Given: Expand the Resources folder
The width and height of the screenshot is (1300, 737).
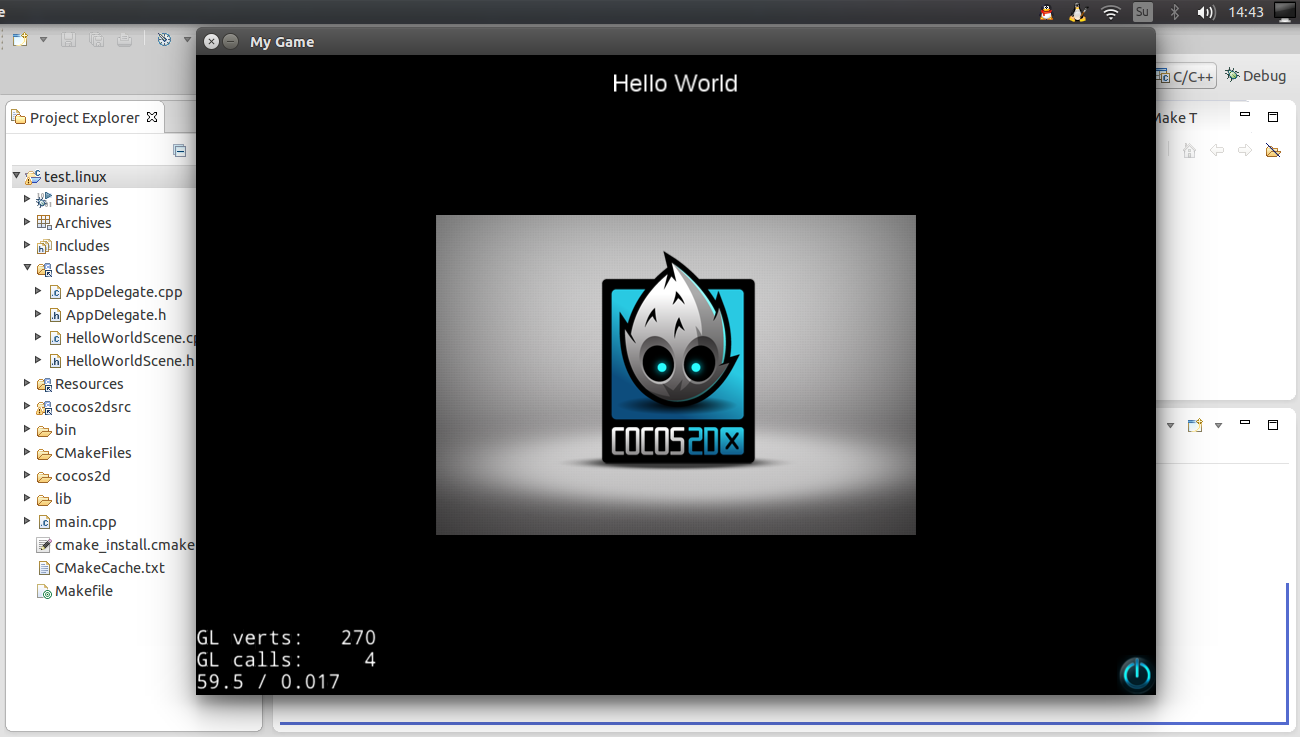Looking at the screenshot, I should [x=27, y=383].
